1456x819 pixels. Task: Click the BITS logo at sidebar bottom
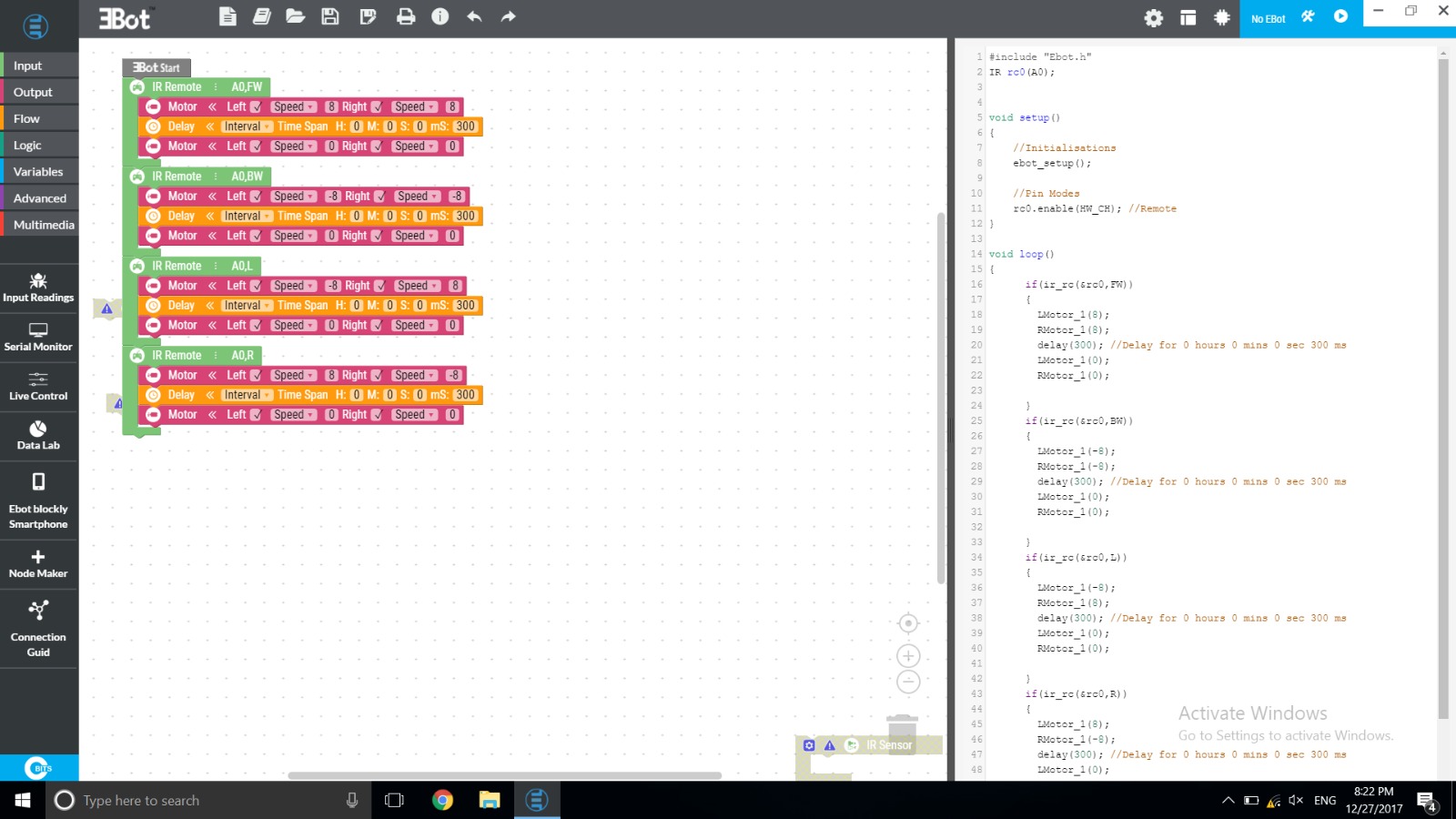tap(38, 768)
